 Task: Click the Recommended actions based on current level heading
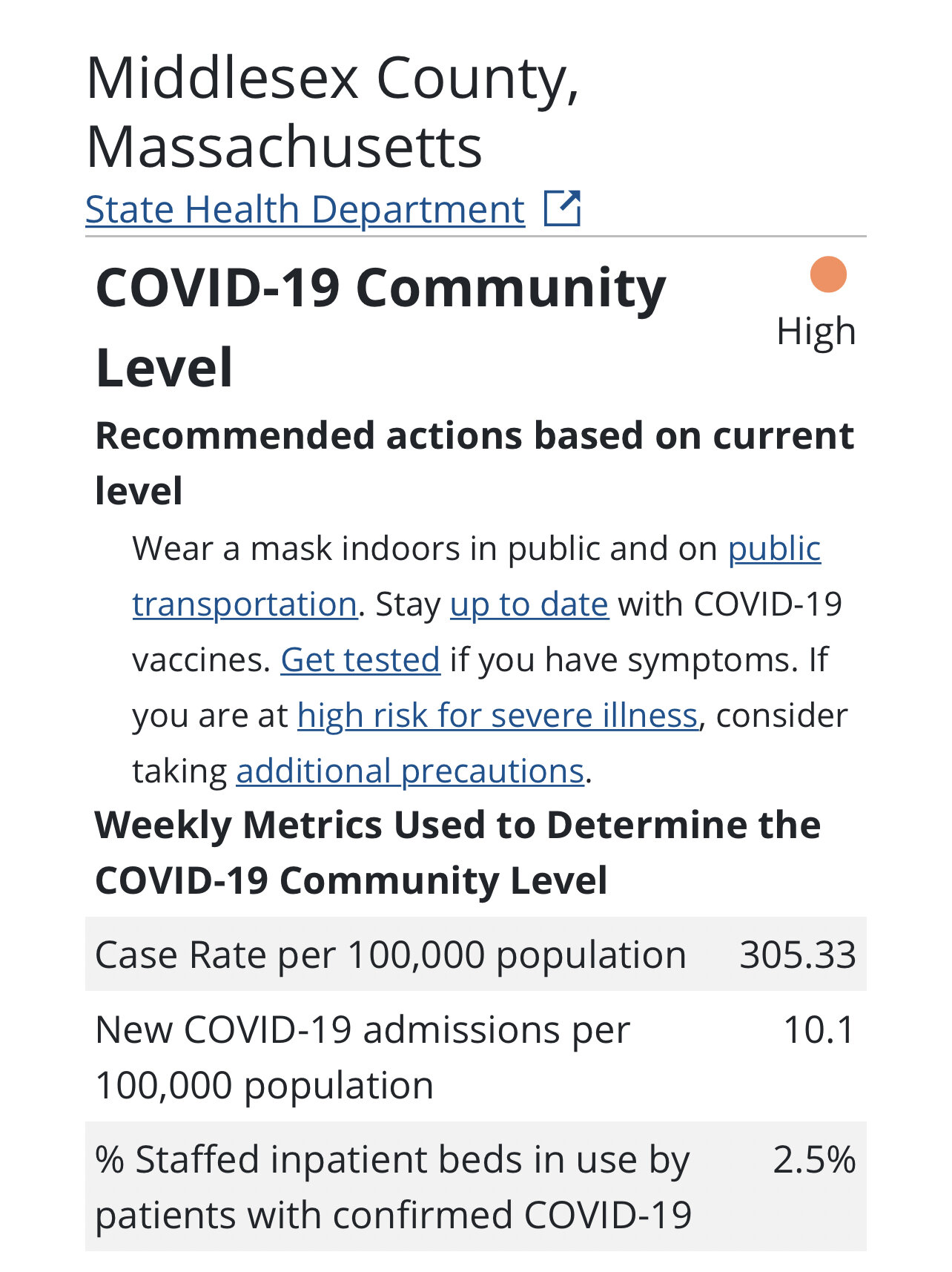[475, 464]
